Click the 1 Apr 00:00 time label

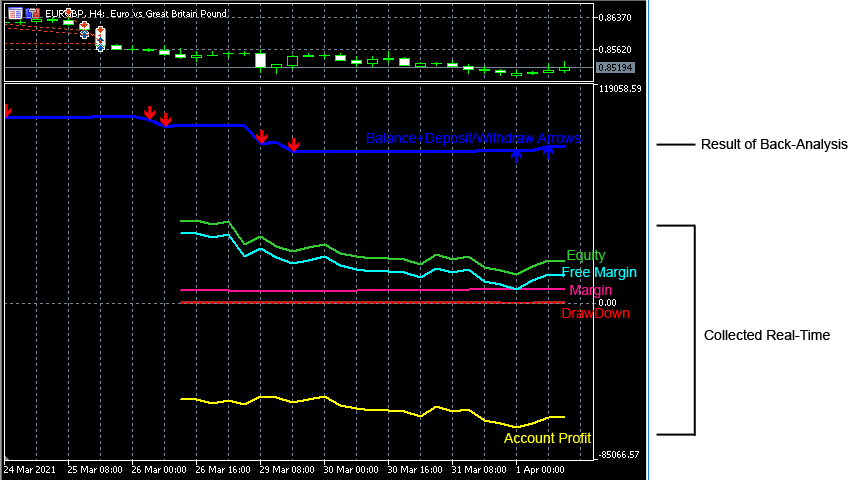(540, 470)
